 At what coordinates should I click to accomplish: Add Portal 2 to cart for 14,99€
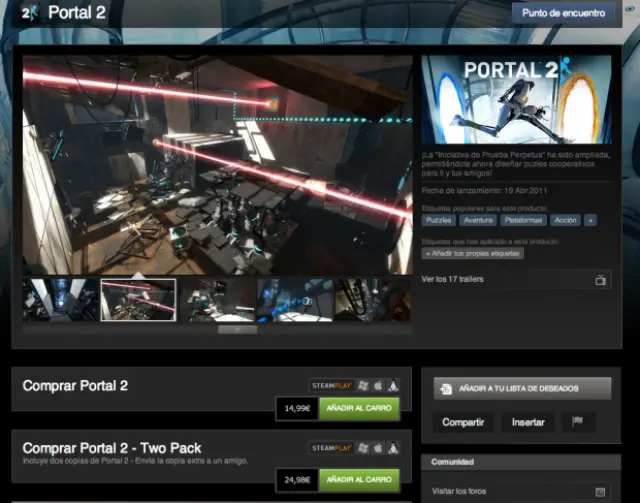click(x=359, y=407)
